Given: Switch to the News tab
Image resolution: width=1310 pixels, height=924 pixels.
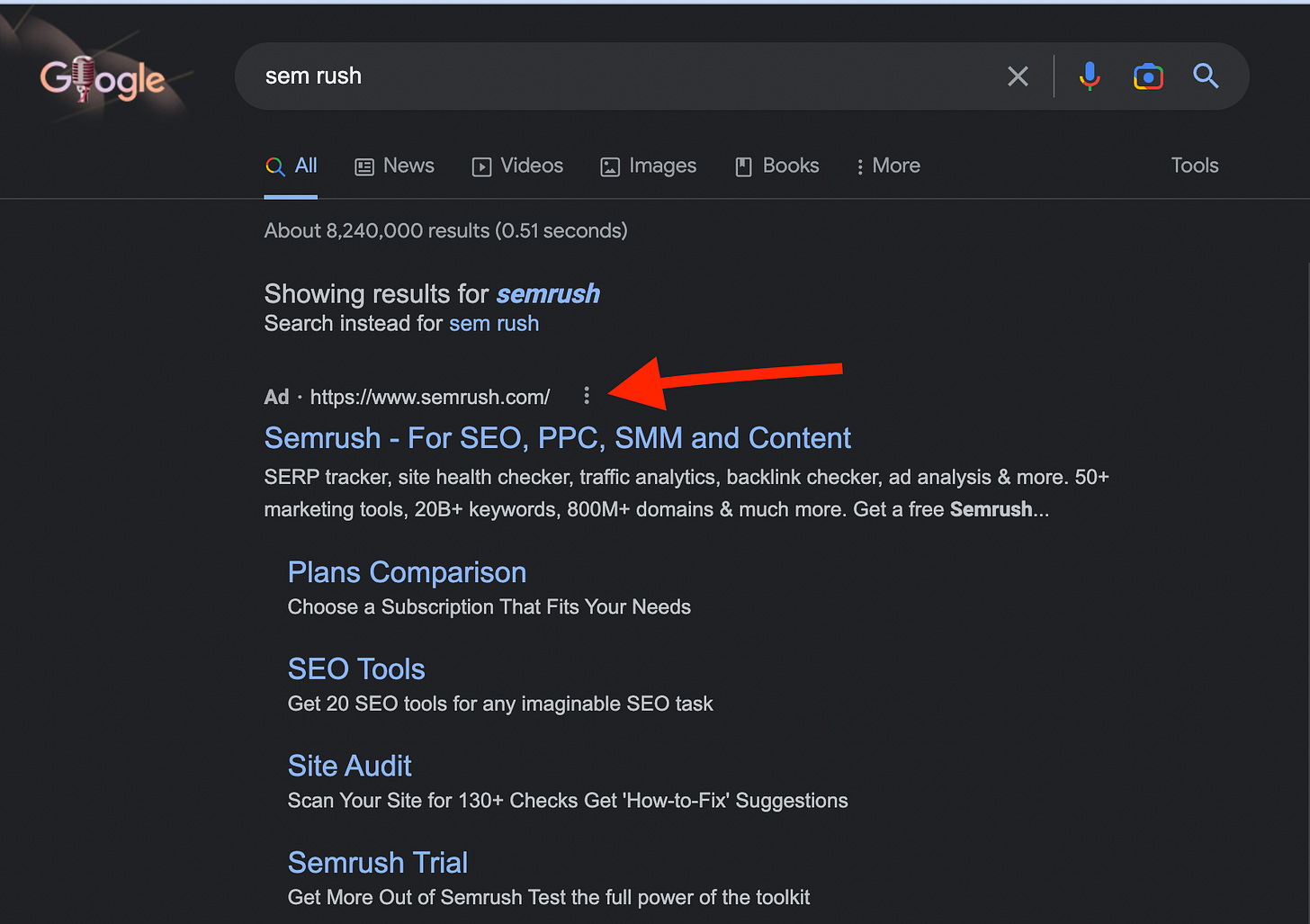Looking at the screenshot, I should coord(395,166).
